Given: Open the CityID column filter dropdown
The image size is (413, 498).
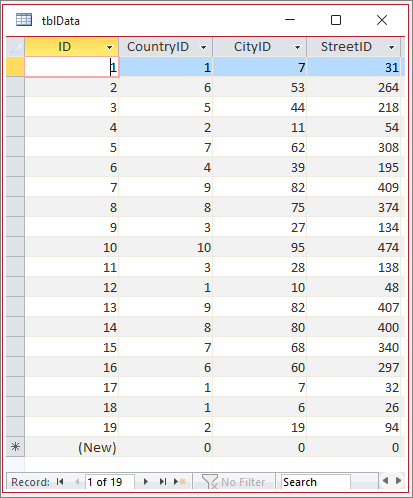Looking at the screenshot, I should 297,47.
